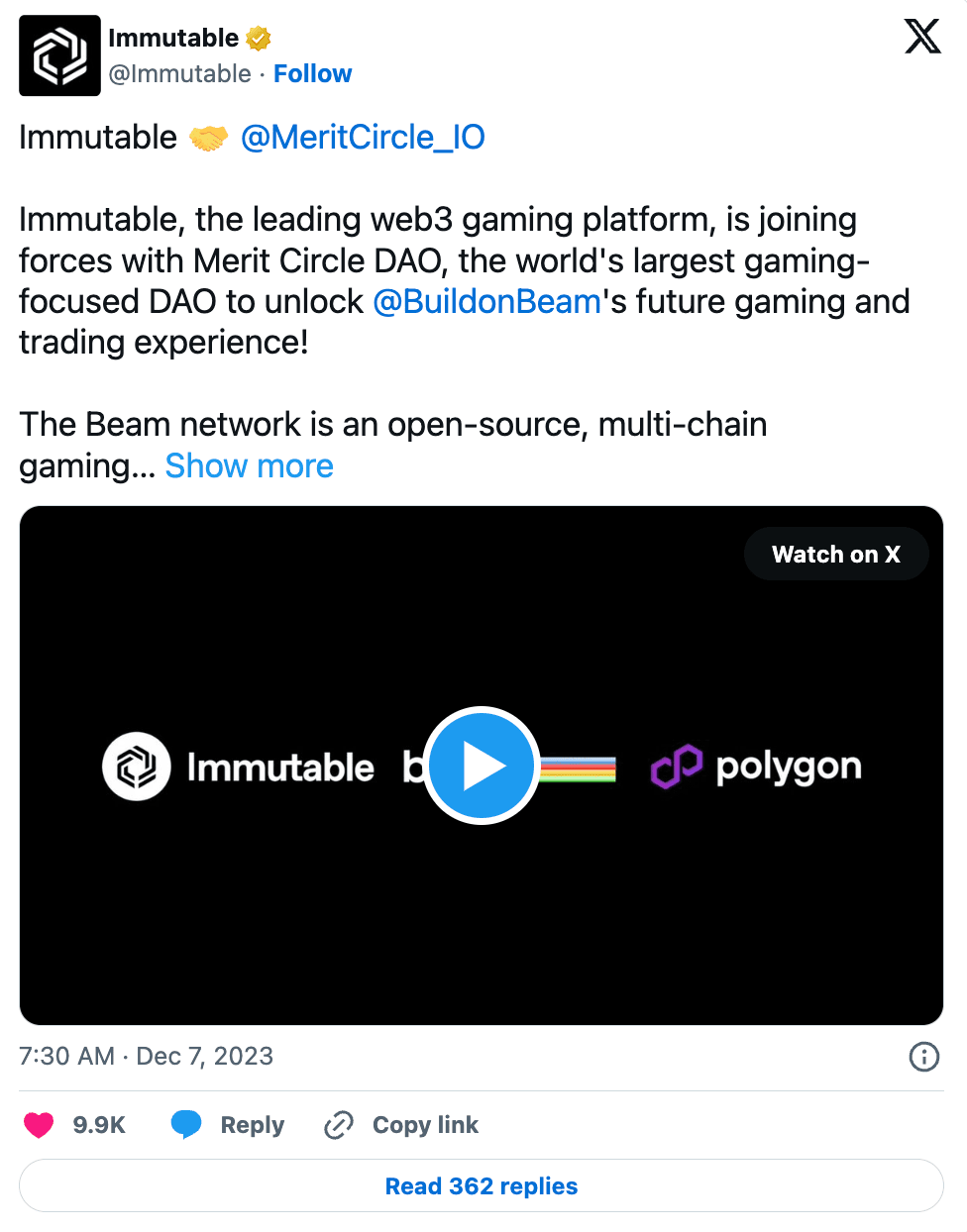Click the Immutable profile avatar
The image size is (967, 1232).
[x=59, y=55]
